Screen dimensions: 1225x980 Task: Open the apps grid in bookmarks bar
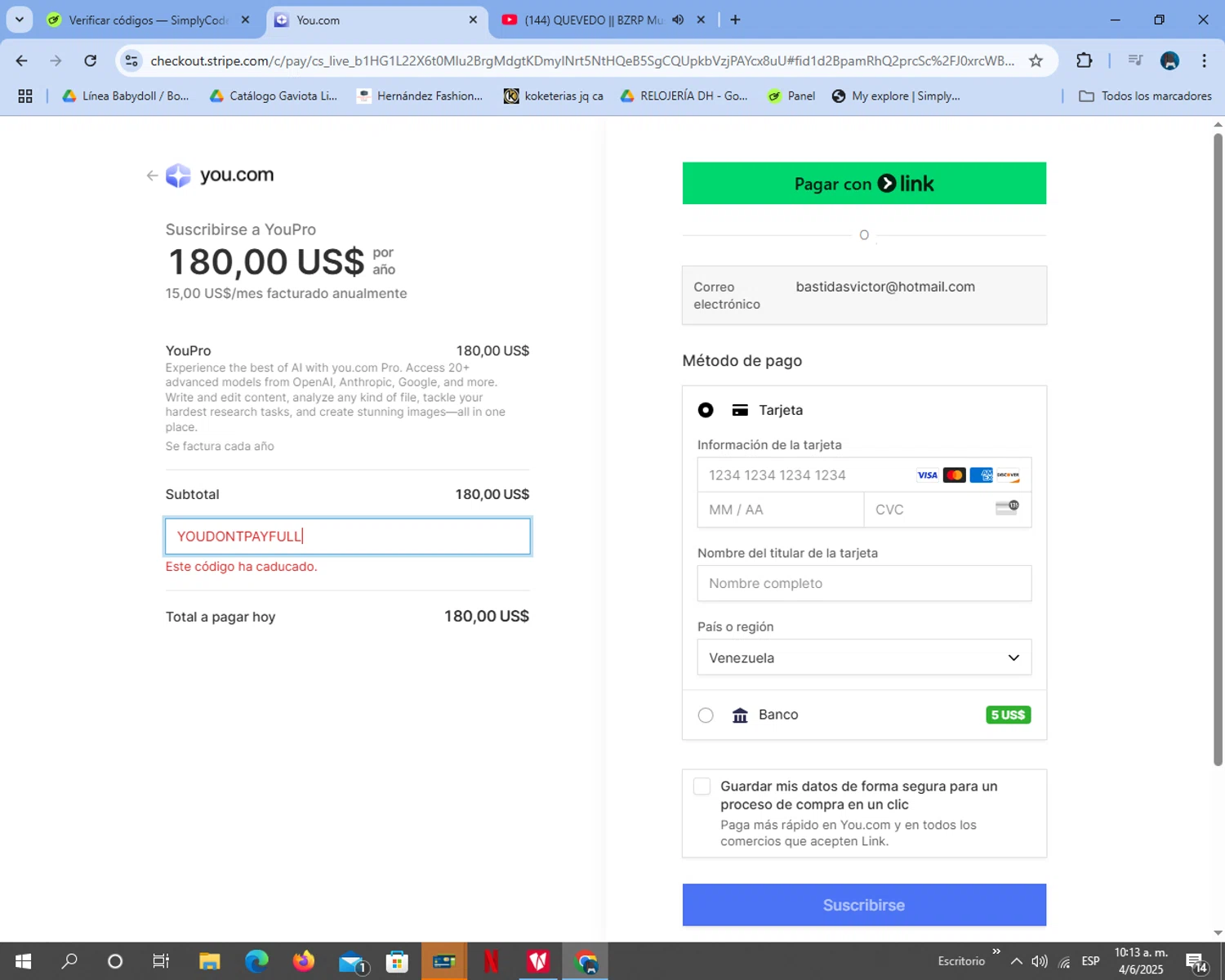(25, 96)
